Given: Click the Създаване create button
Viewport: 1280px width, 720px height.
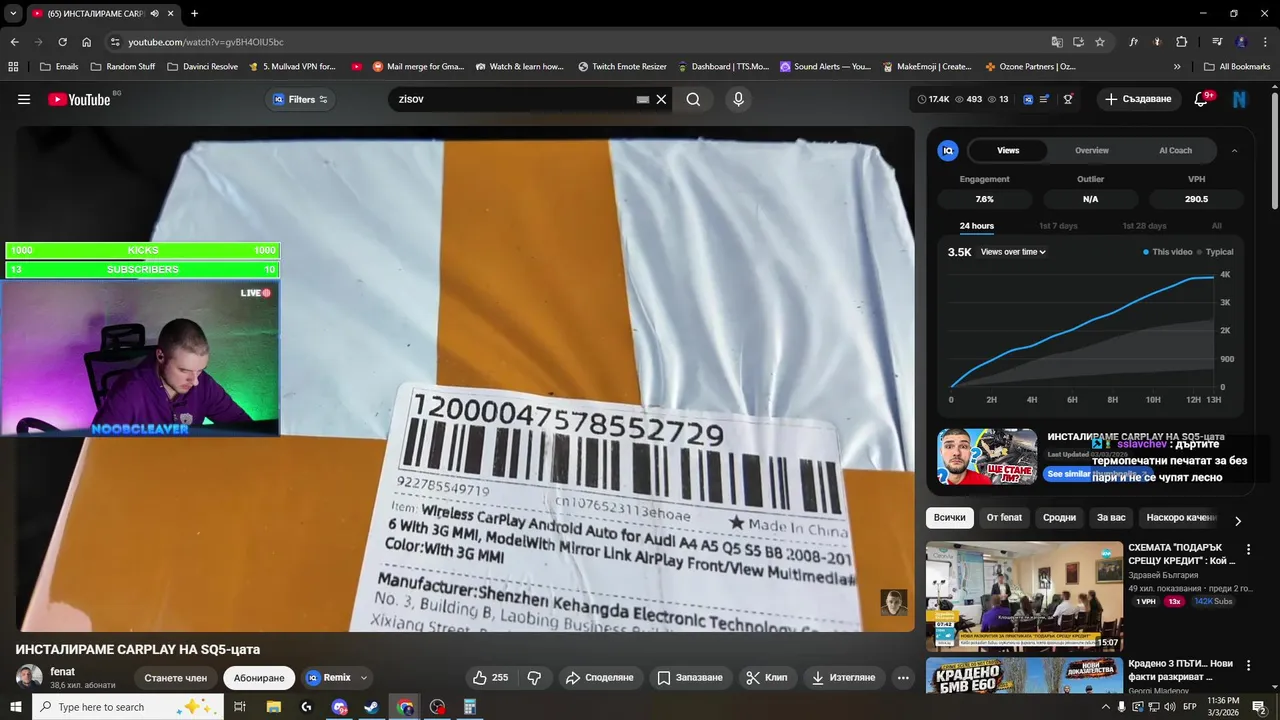Looking at the screenshot, I should 1140,99.
